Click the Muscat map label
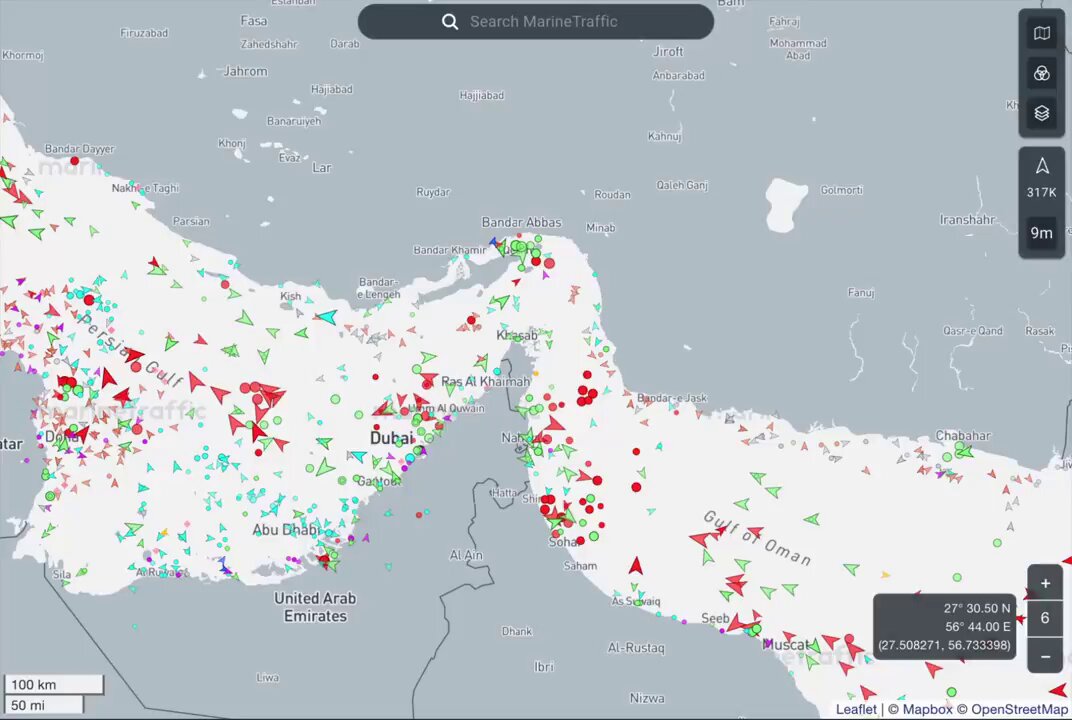1072x720 pixels. 786,644
